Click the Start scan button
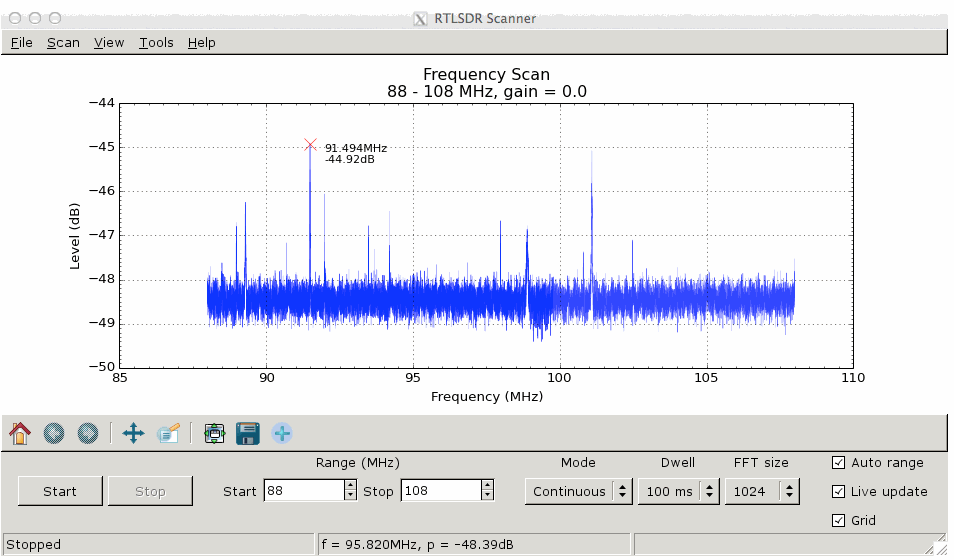Screen dimensions: 954x560 coord(60,491)
